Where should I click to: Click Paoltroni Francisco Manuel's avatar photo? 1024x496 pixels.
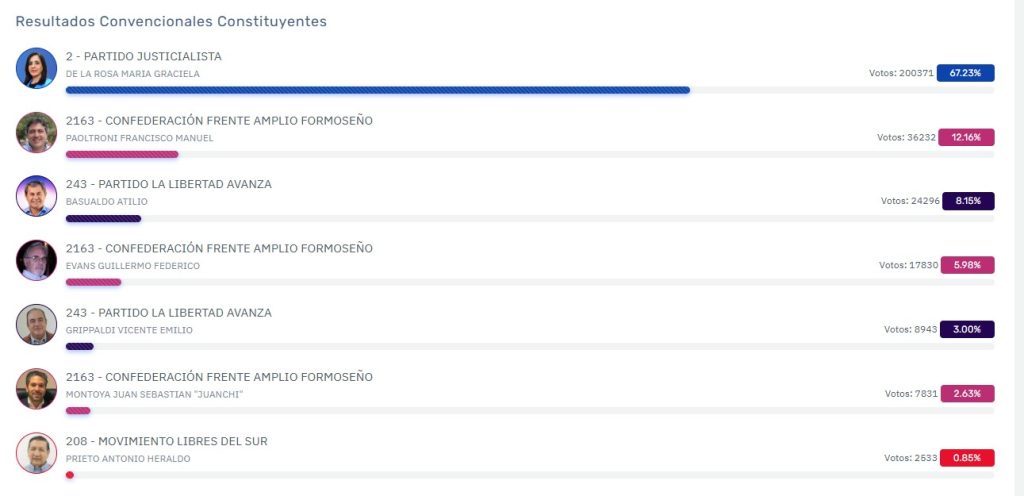[x=37, y=132]
